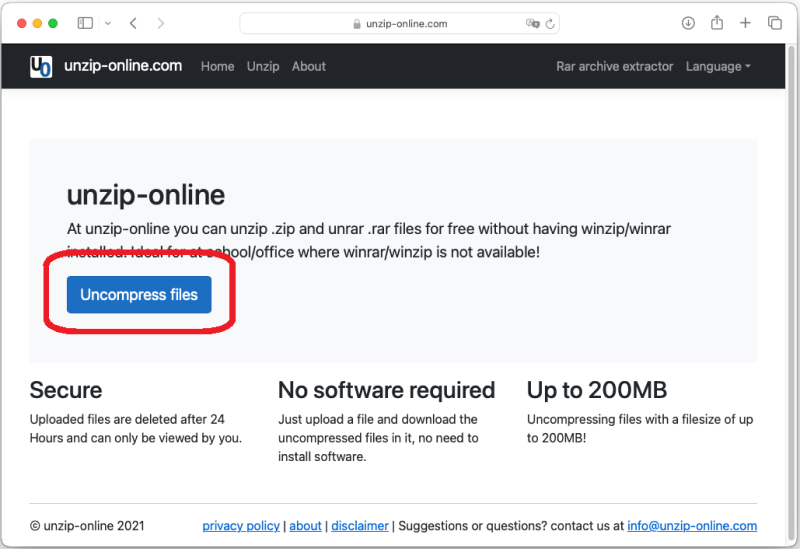The height and width of the screenshot is (549, 800).
Task: Open the about footer link
Action: [x=305, y=526]
